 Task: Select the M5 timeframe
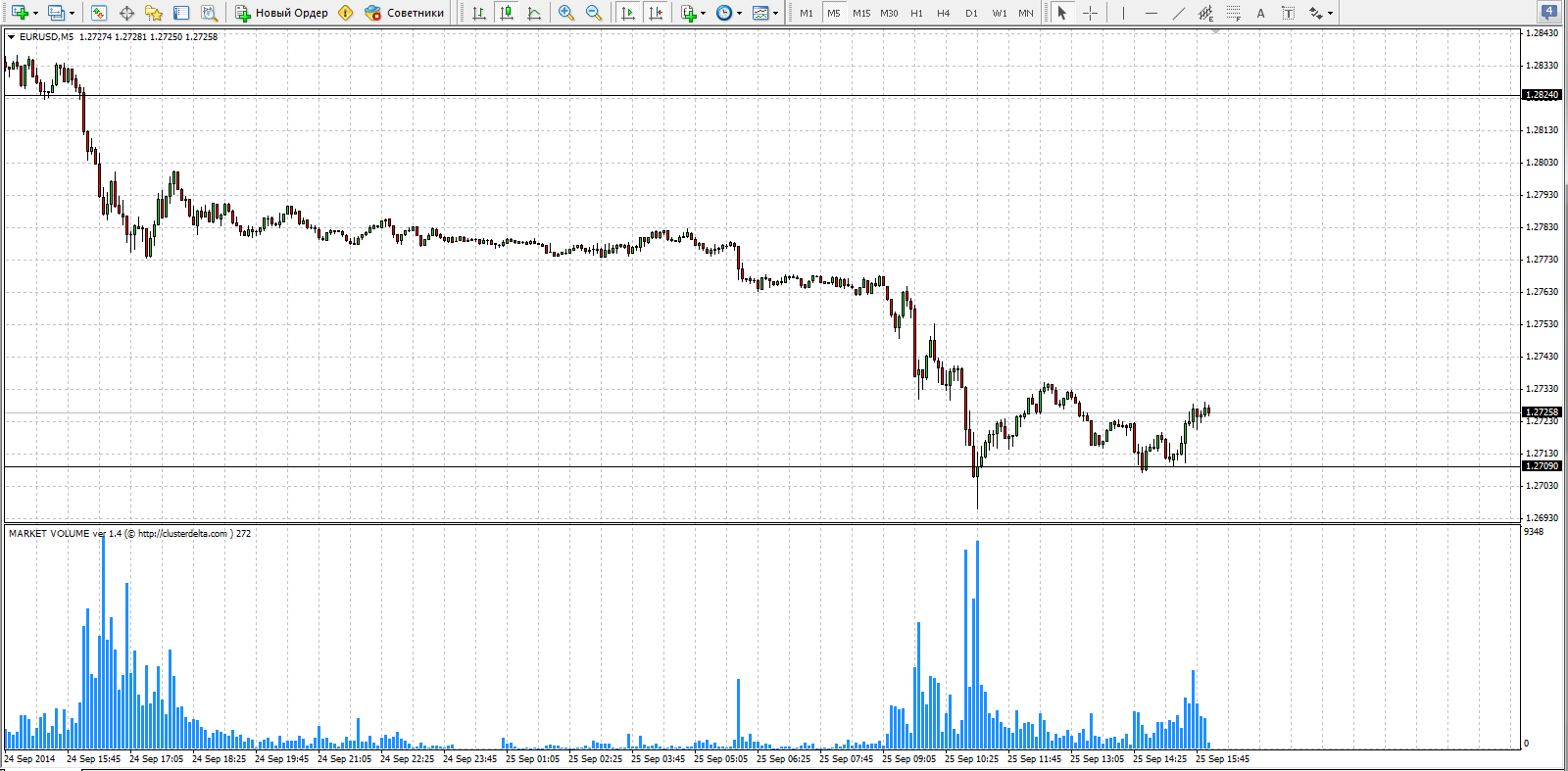834,13
